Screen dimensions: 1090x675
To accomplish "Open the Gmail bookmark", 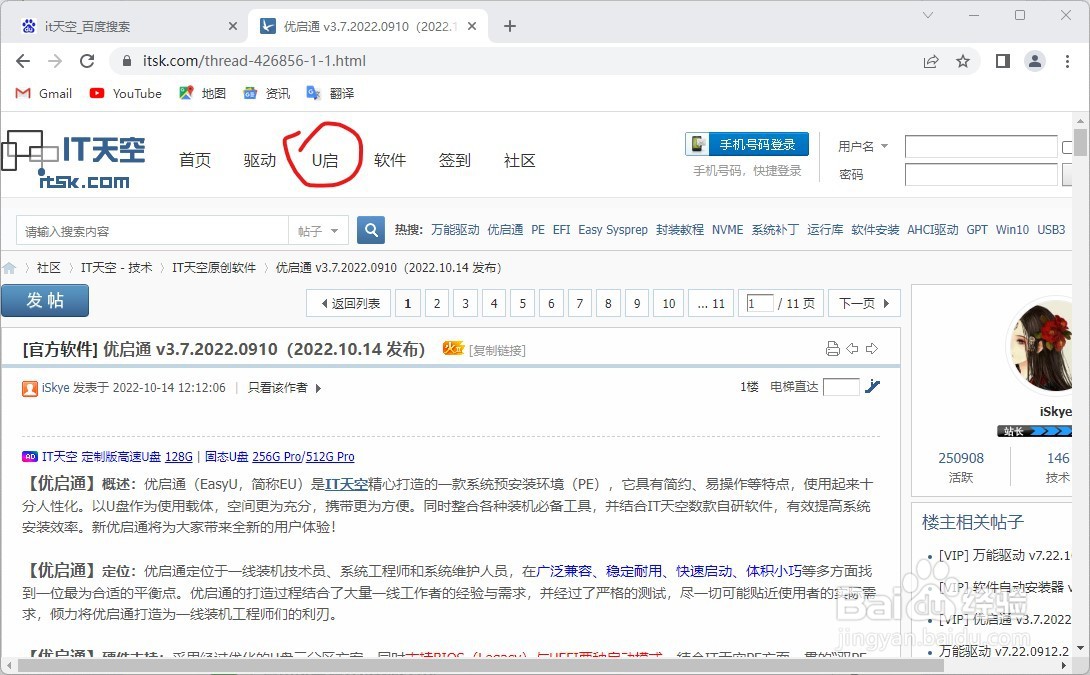I will [x=44, y=93].
